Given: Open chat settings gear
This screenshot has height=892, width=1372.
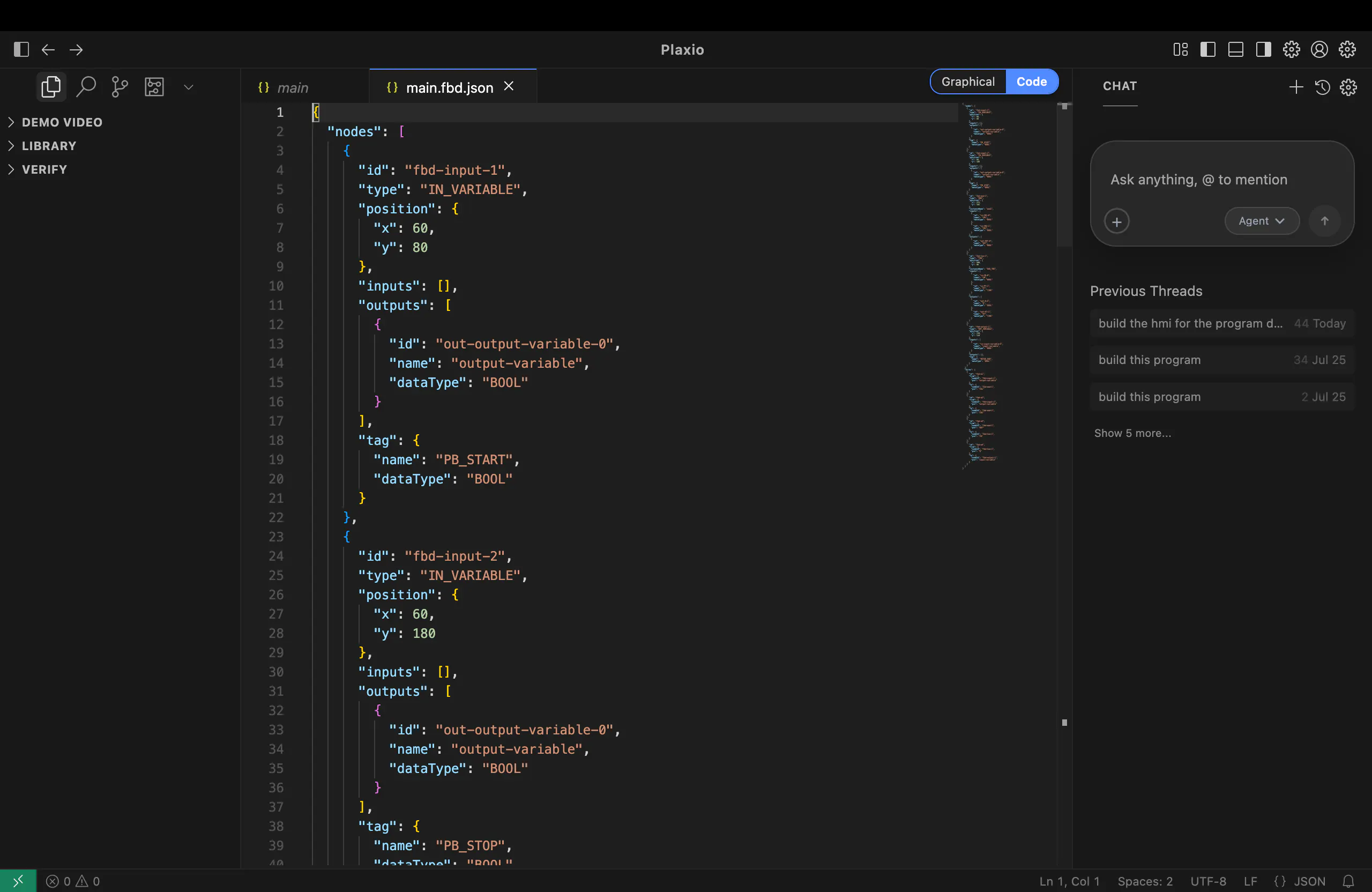Looking at the screenshot, I should coord(1348,87).
